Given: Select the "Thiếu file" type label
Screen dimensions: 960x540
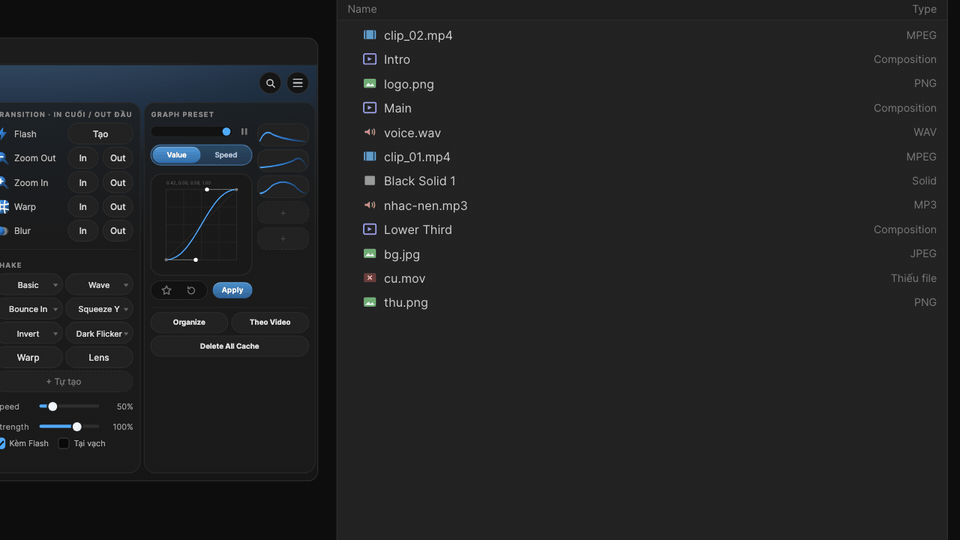Looking at the screenshot, I should click(x=913, y=278).
